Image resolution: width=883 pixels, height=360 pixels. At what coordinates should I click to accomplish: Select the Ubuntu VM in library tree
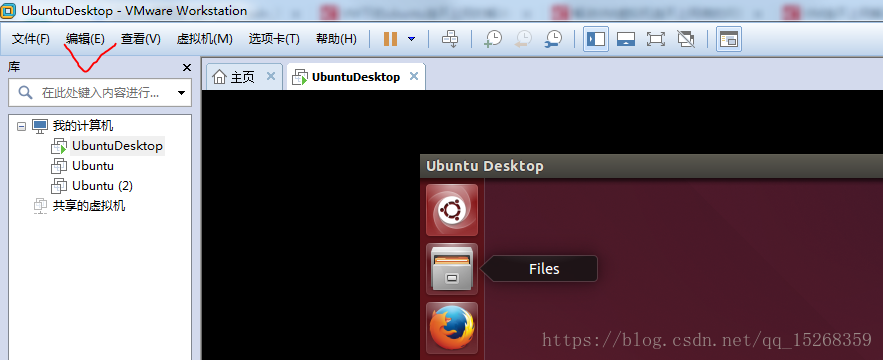click(x=93, y=166)
